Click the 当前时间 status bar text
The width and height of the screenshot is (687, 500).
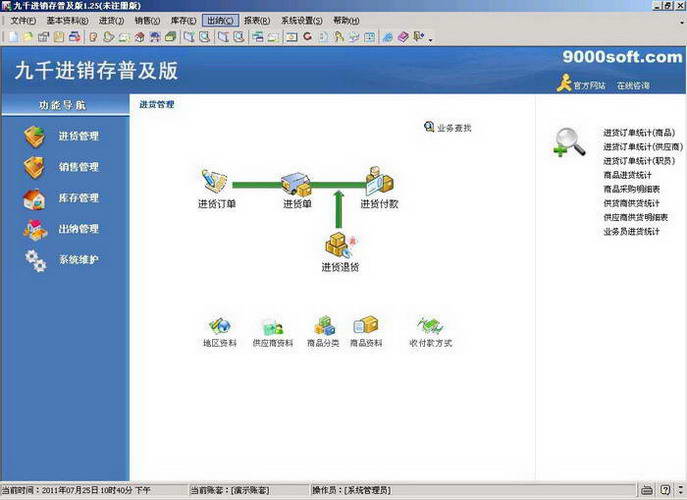(x=76, y=490)
